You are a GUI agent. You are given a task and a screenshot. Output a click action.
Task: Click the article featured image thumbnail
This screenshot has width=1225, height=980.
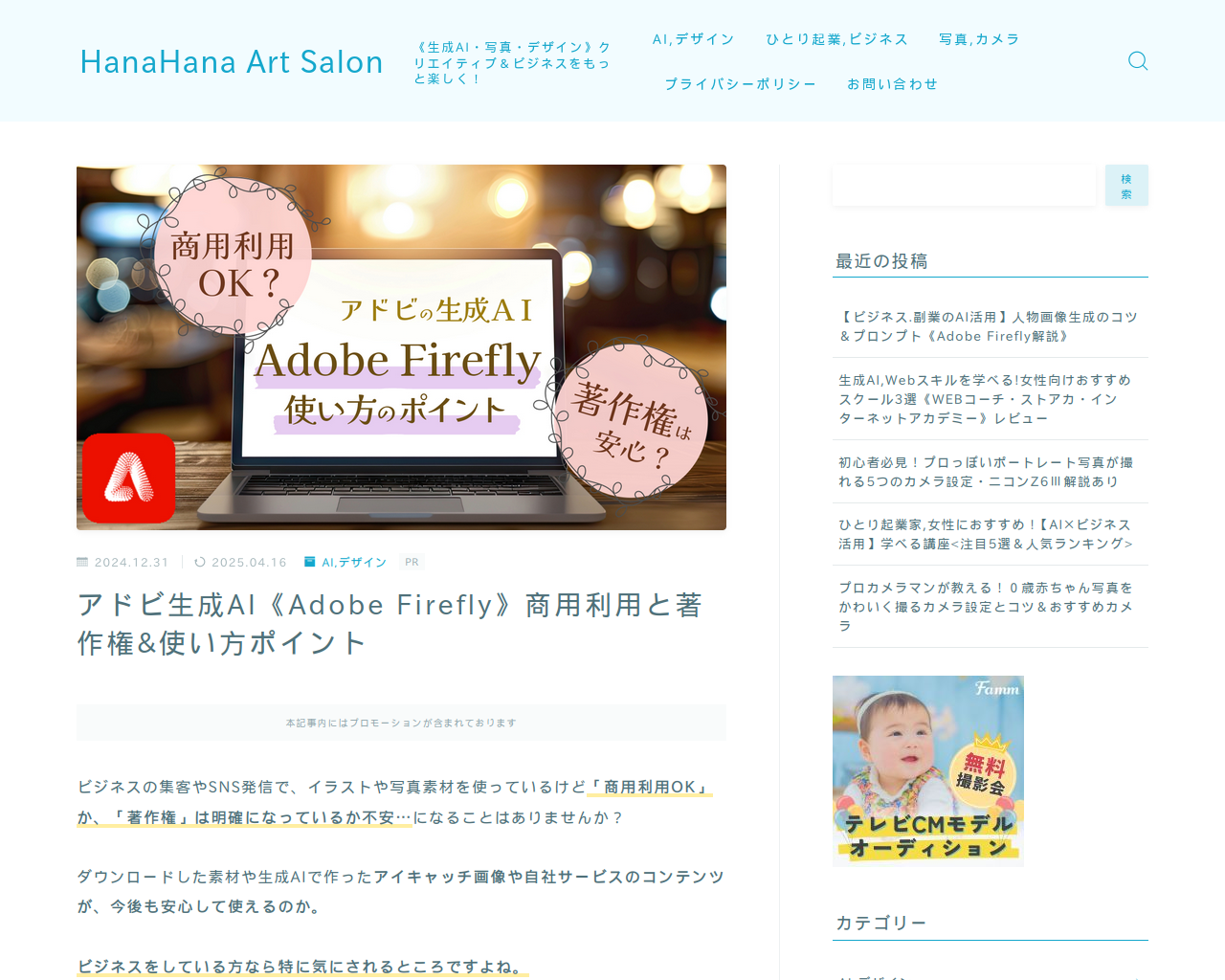401,347
